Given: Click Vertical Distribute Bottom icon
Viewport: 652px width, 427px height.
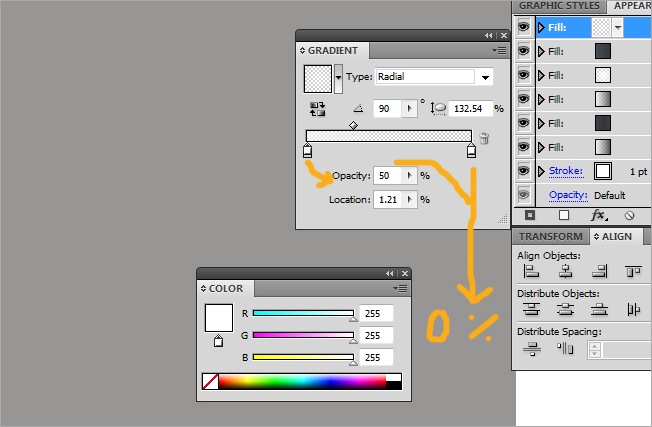Looking at the screenshot, I should tap(599, 309).
